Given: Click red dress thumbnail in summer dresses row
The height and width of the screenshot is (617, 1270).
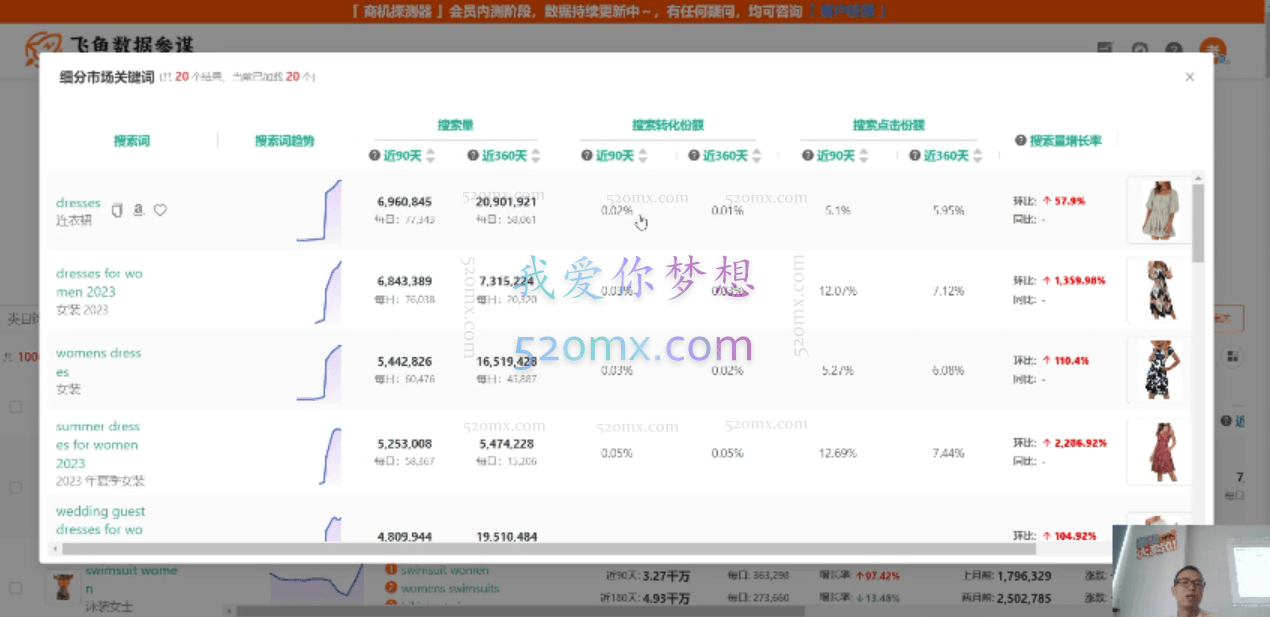Looking at the screenshot, I should [1159, 452].
